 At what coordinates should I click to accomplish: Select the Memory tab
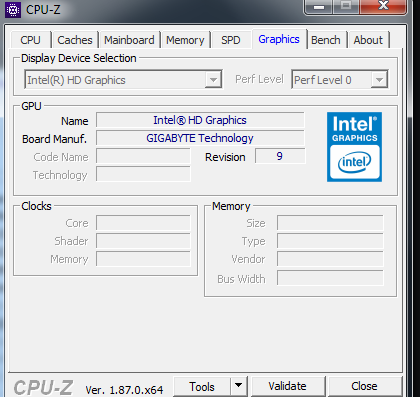tap(185, 40)
